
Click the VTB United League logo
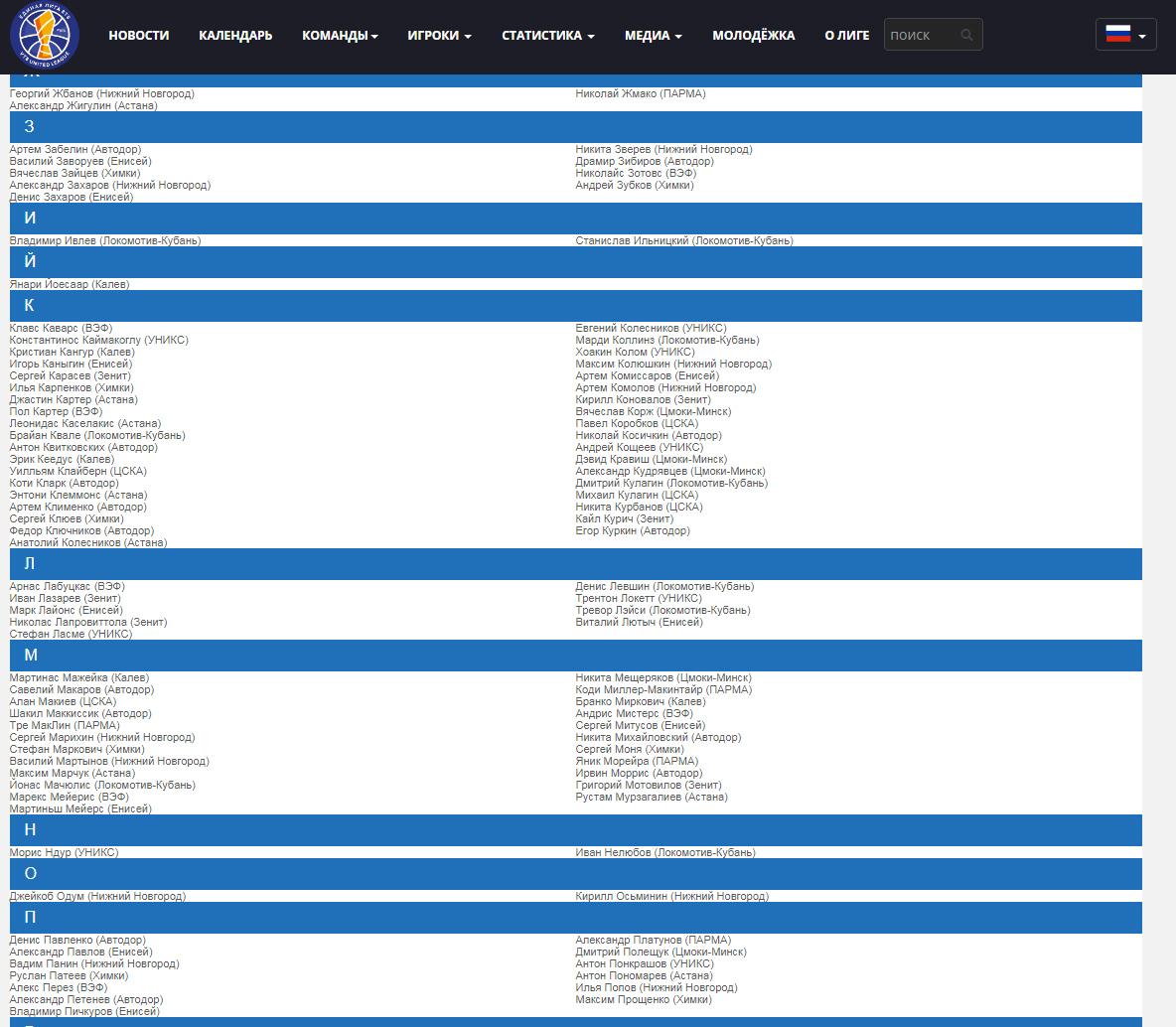click(45, 36)
